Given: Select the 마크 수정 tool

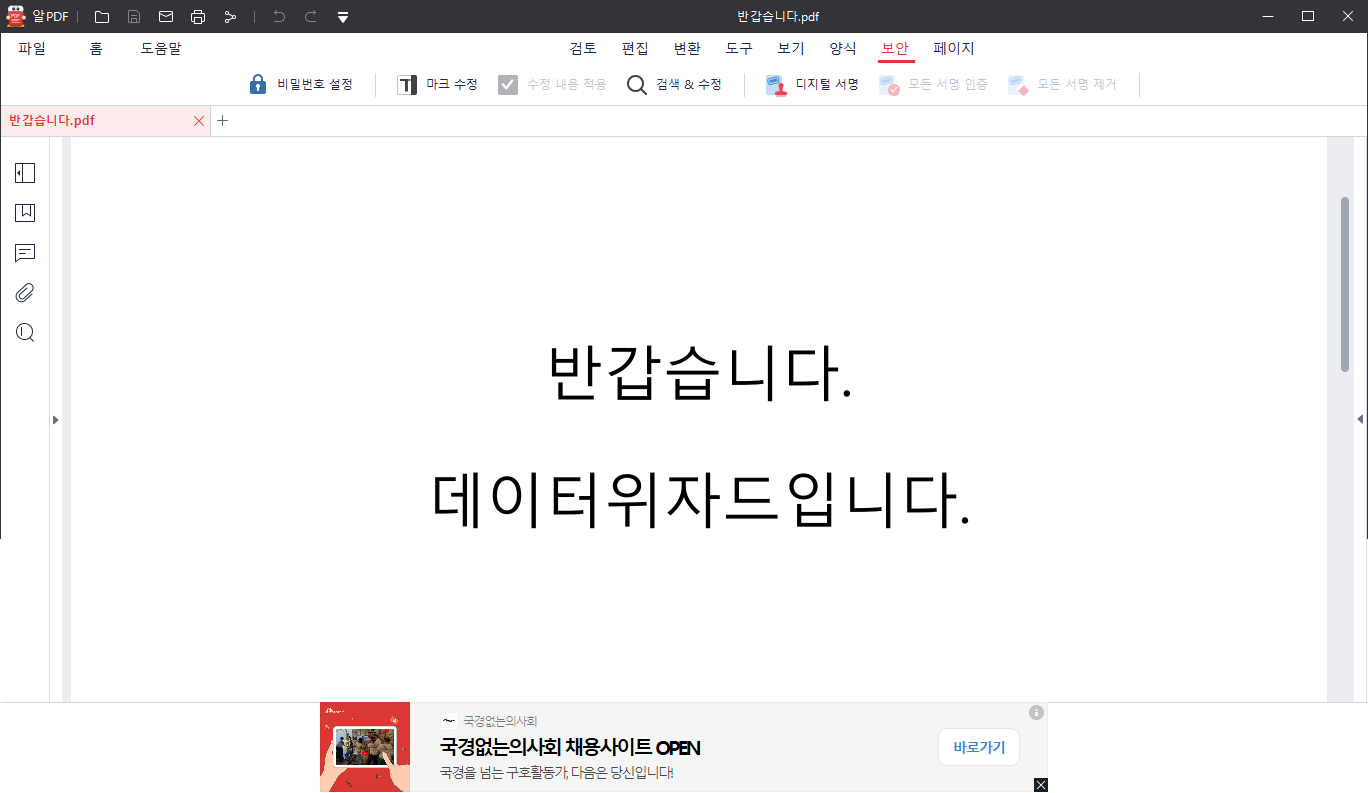Looking at the screenshot, I should click(x=436, y=84).
